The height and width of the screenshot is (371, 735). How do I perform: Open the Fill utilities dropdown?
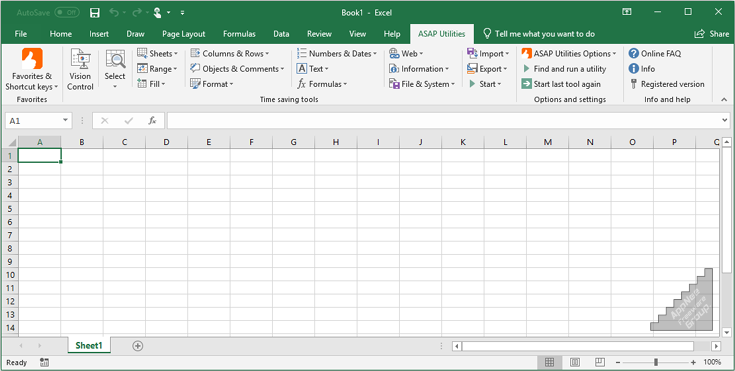click(x=151, y=84)
